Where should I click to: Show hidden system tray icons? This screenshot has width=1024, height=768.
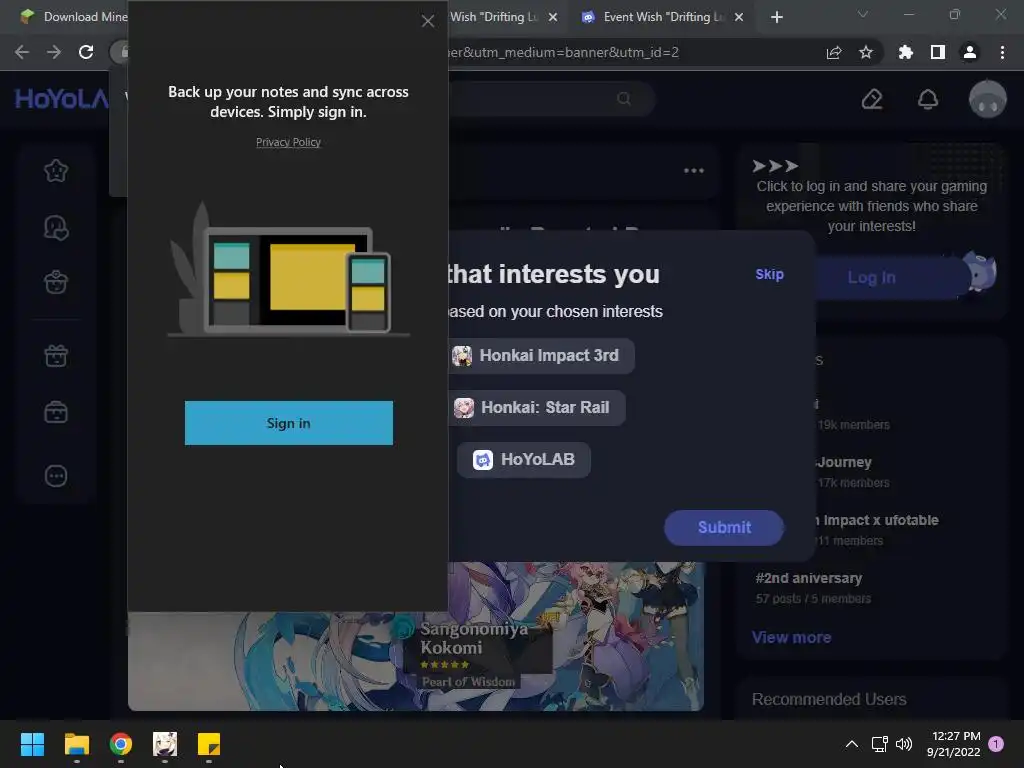[x=852, y=744]
